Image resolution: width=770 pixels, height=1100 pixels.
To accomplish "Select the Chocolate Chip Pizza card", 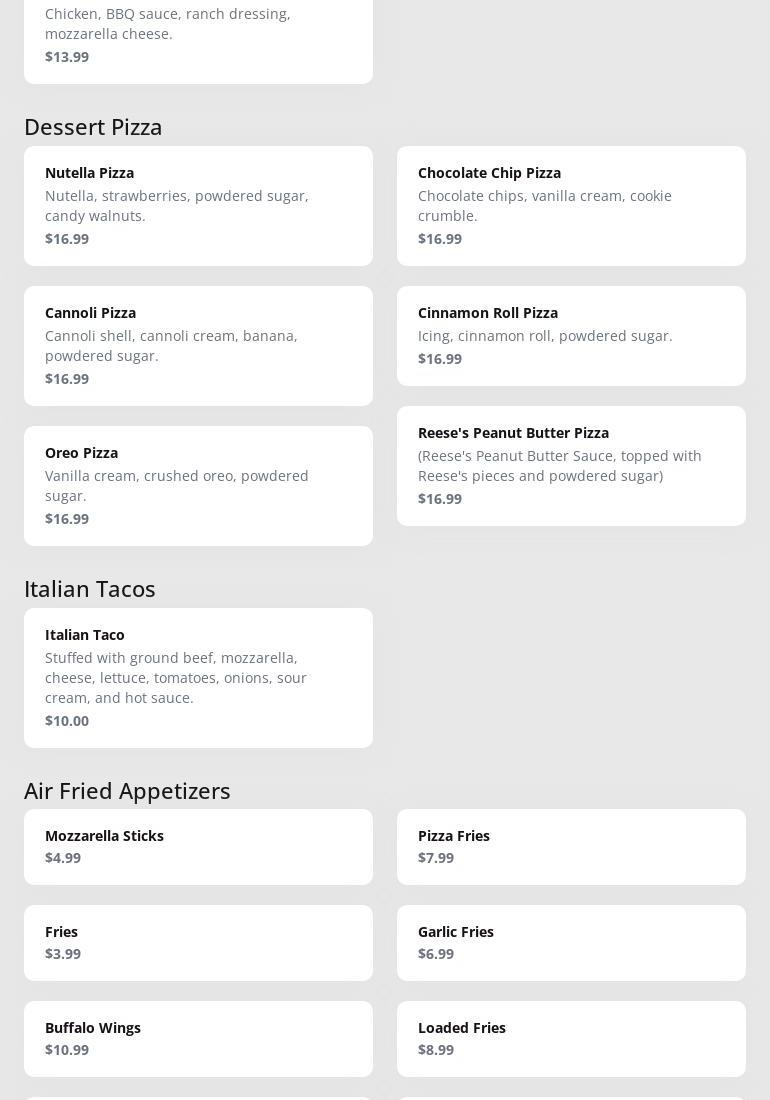I will pyautogui.click(x=571, y=205).
